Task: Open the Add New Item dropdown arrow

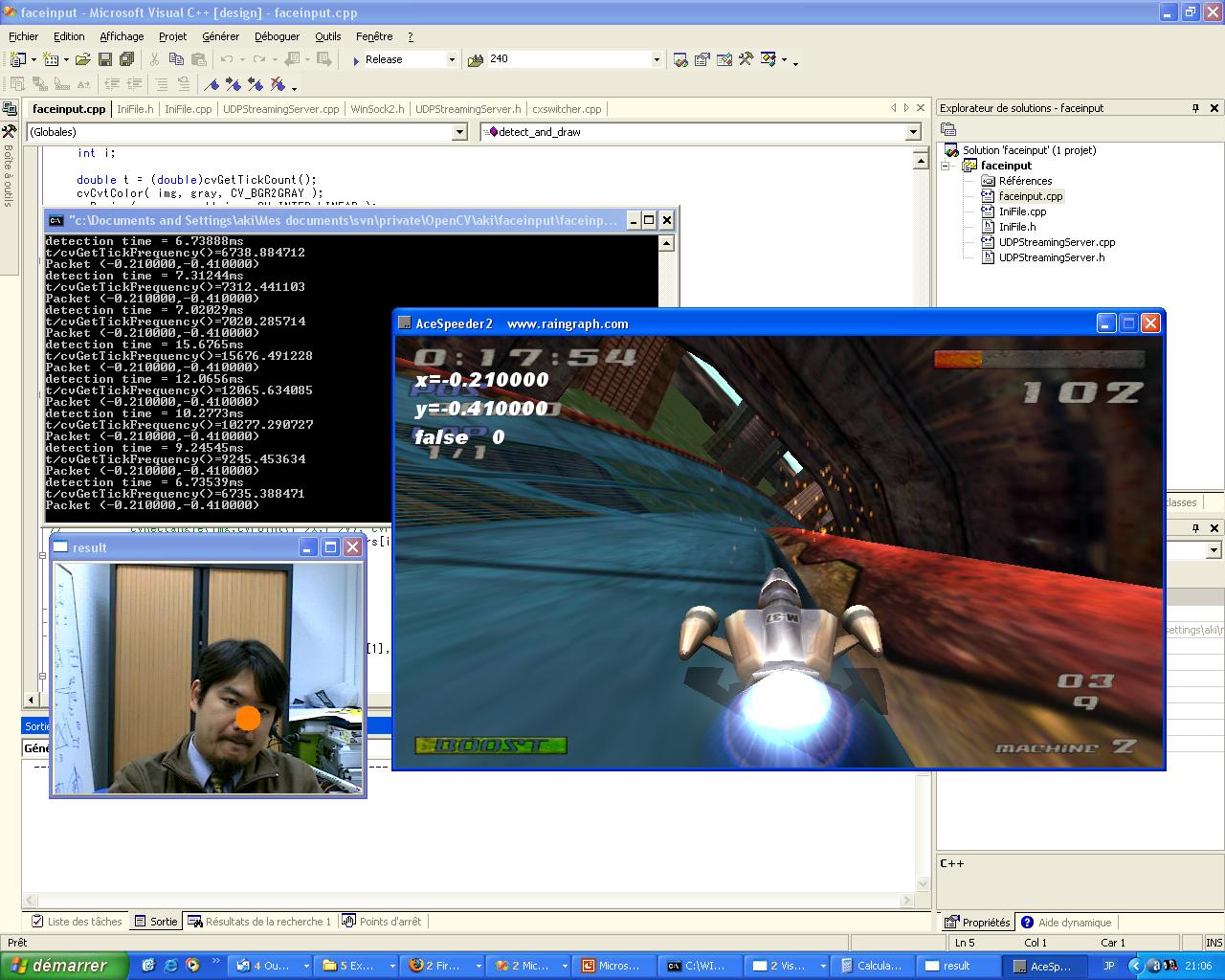Action: pyautogui.click(x=66, y=59)
